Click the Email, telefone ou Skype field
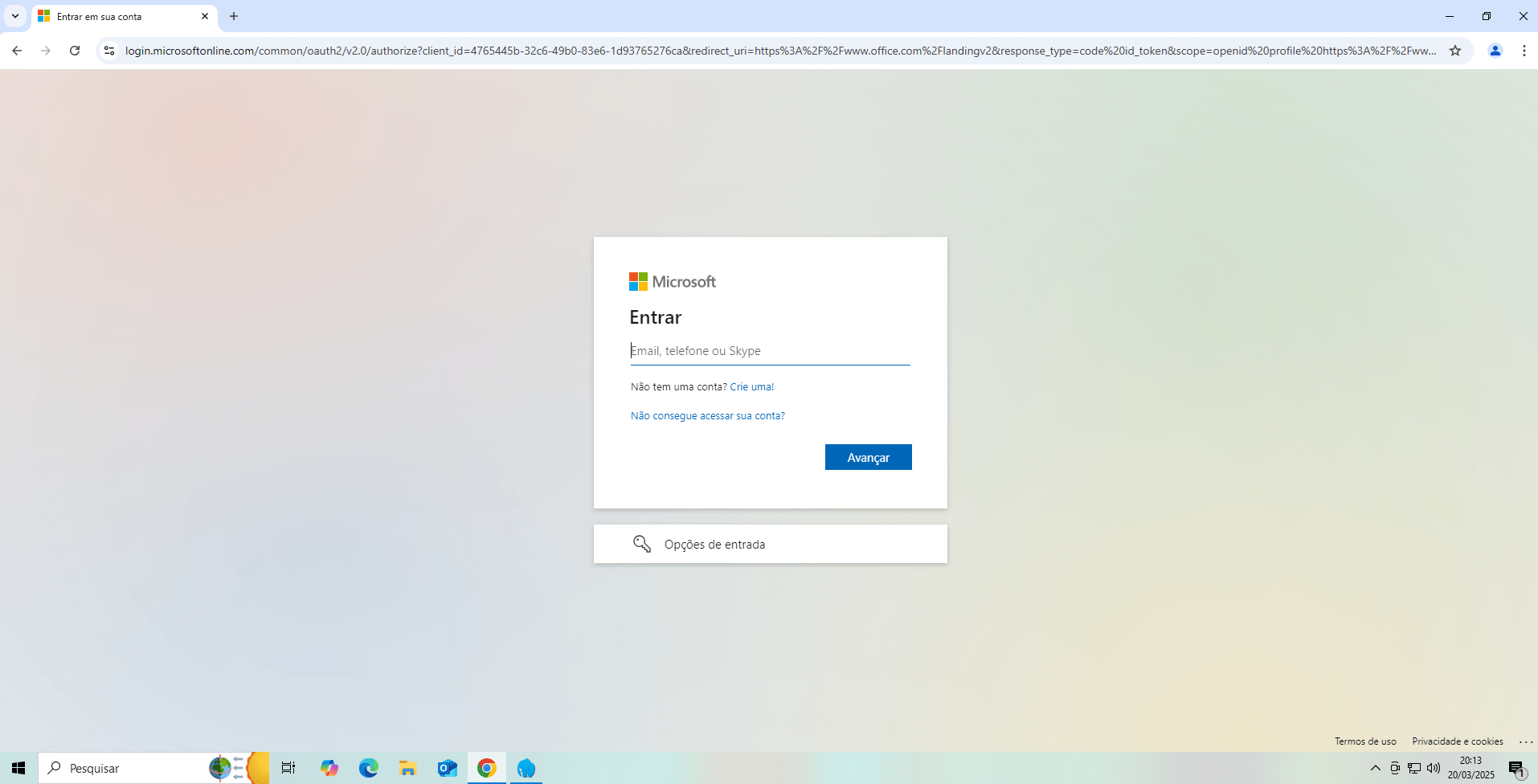Viewport: 1538px width, 784px height. 769,351
